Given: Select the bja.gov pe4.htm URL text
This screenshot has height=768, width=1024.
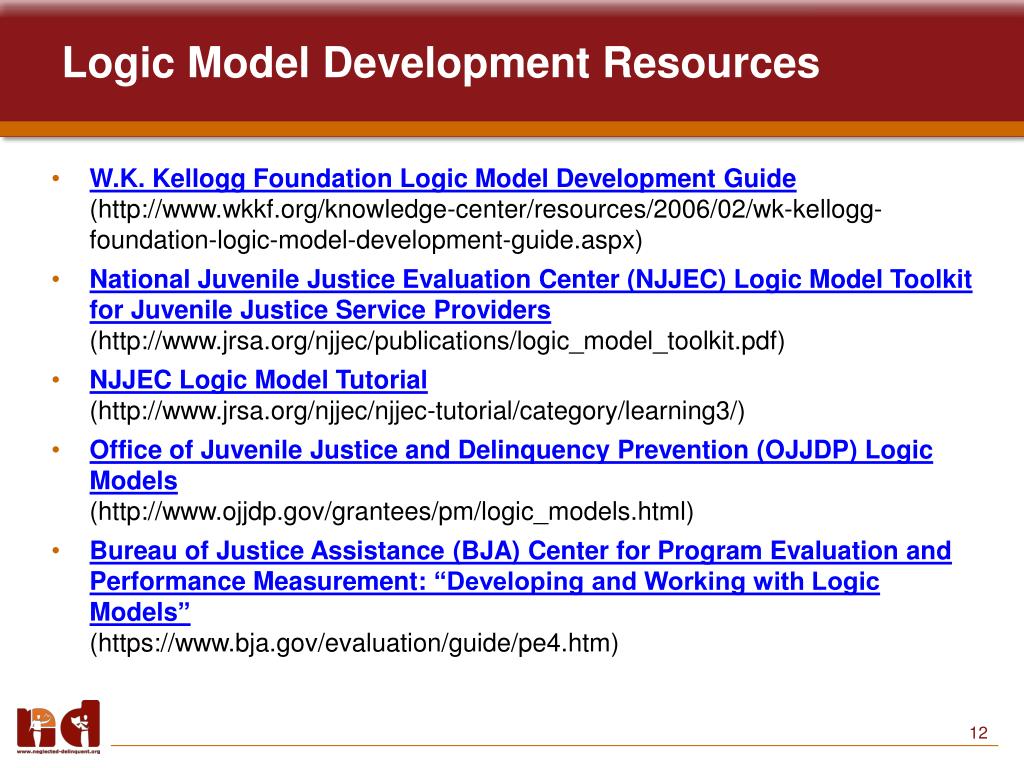Looking at the screenshot, I should point(353,643).
